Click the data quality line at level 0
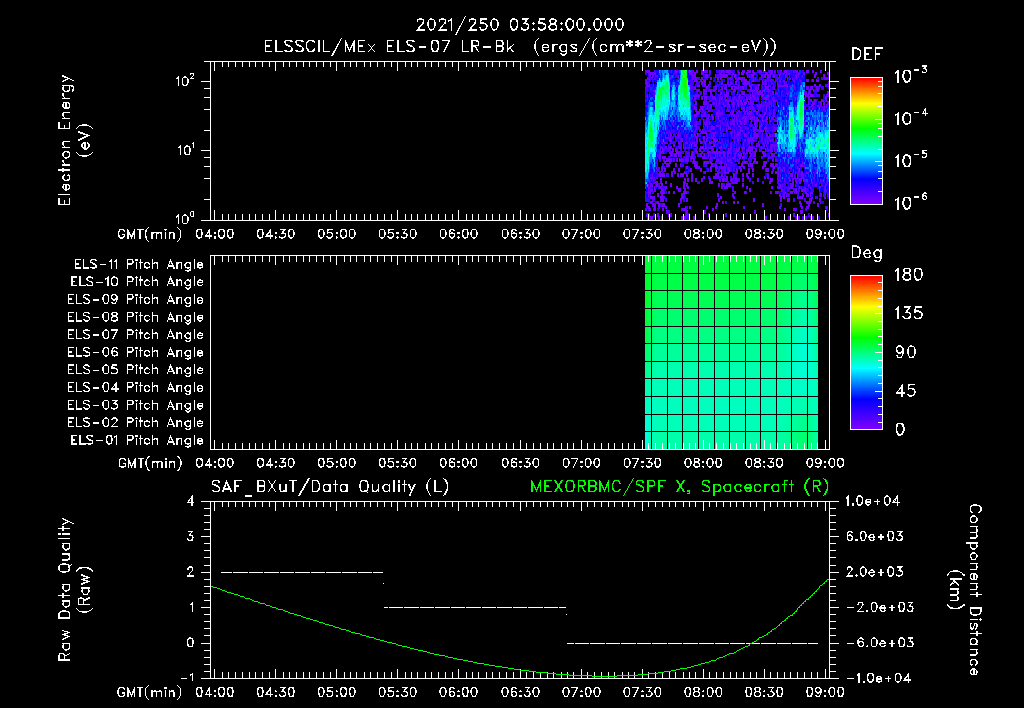The image size is (1024, 708). click(692, 643)
